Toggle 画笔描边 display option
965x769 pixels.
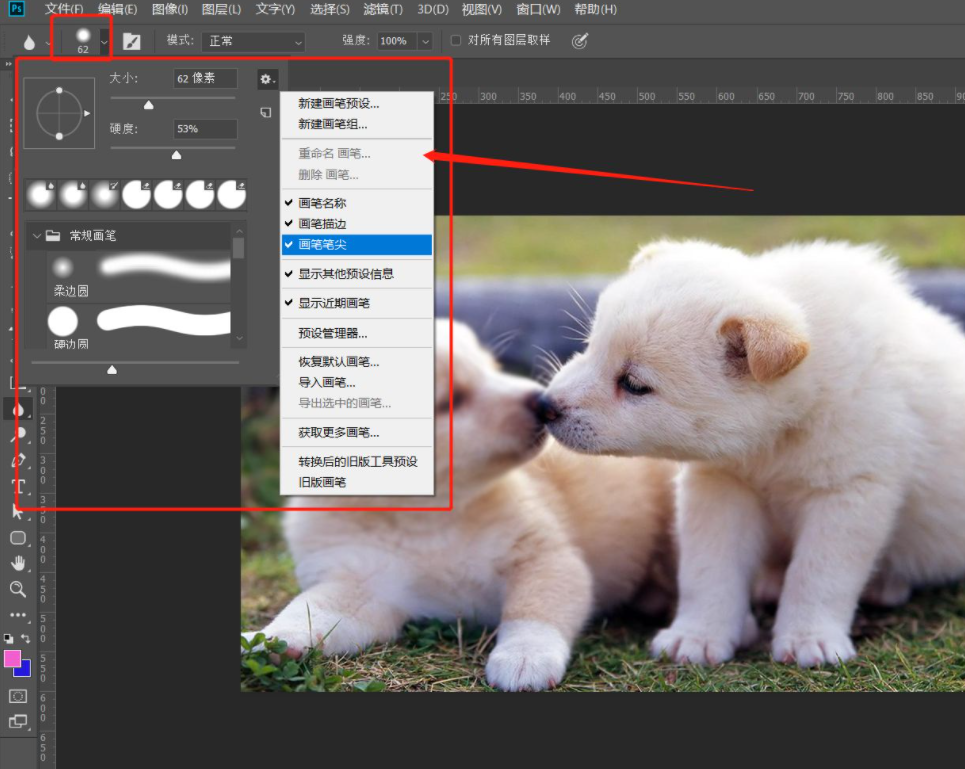coord(357,223)
